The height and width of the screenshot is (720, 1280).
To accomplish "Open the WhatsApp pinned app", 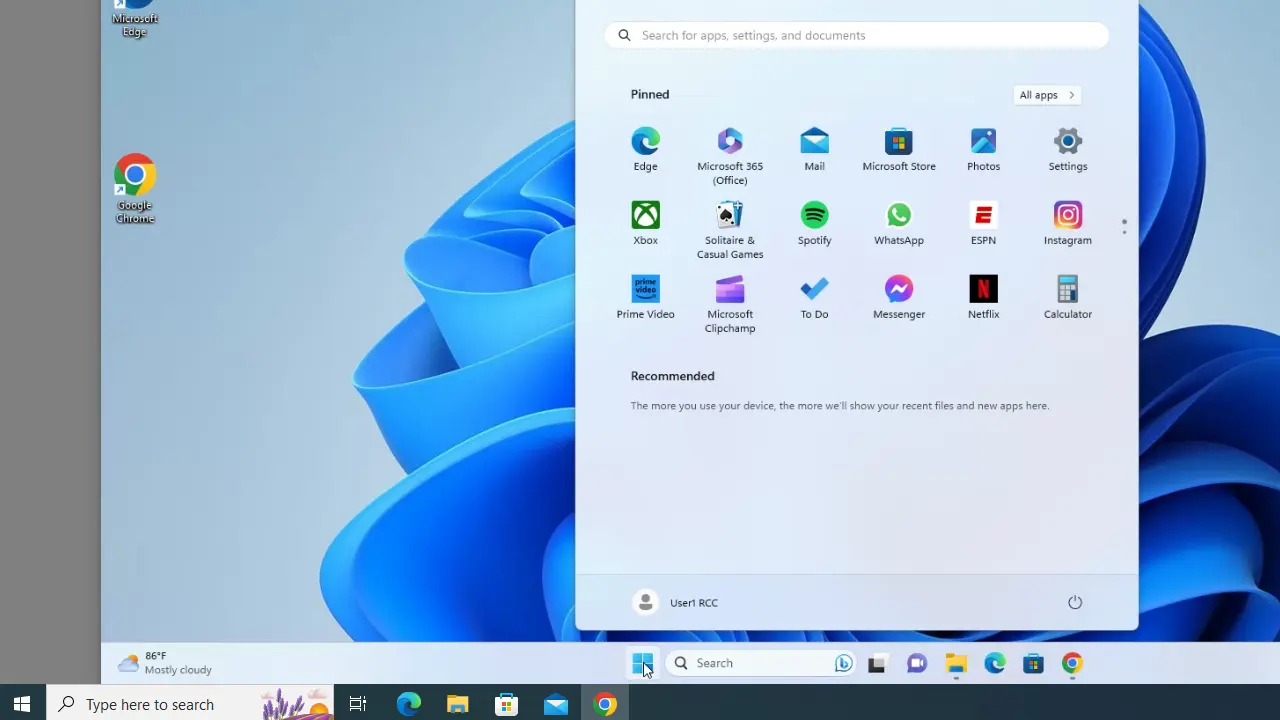I will click(x=899, y=224).
